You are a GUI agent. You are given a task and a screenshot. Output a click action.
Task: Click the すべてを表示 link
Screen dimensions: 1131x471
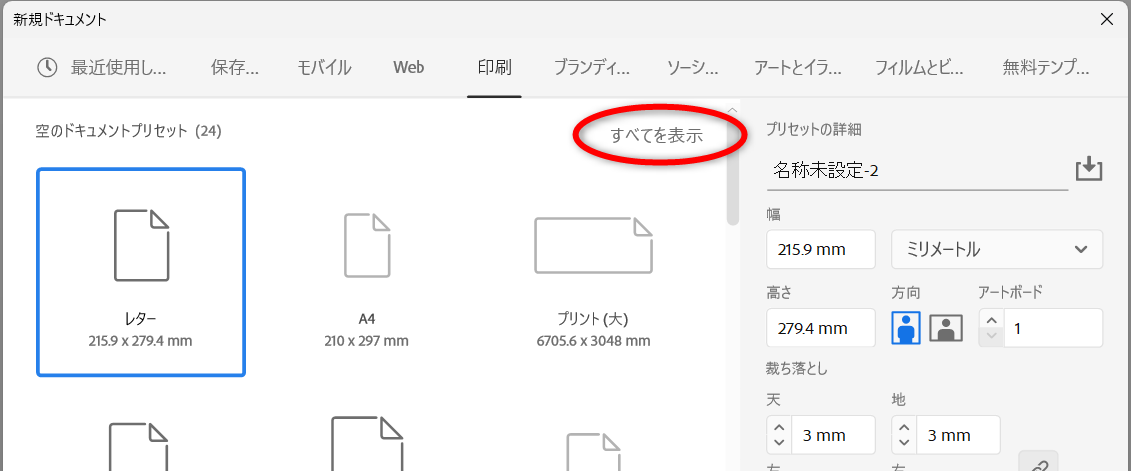coord(656,136)
